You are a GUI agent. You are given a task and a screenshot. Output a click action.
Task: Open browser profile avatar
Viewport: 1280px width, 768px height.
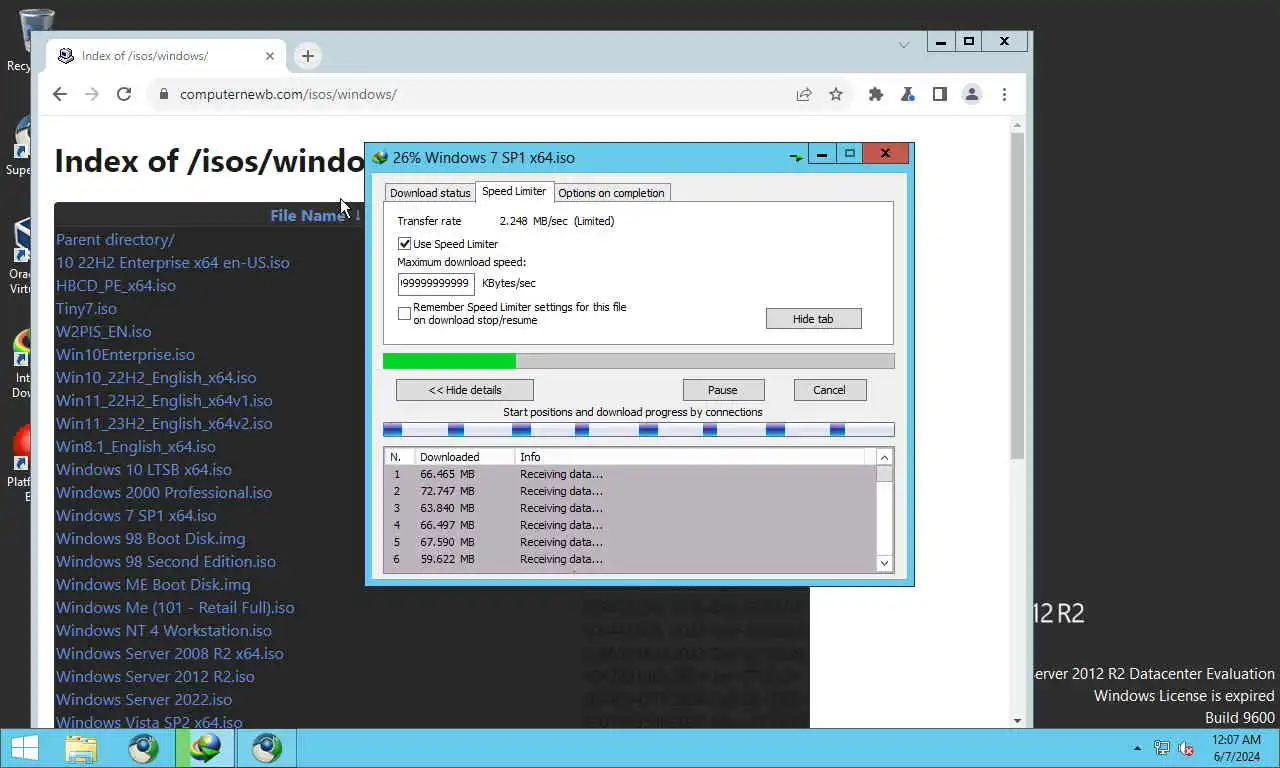(x=972, y=94)
